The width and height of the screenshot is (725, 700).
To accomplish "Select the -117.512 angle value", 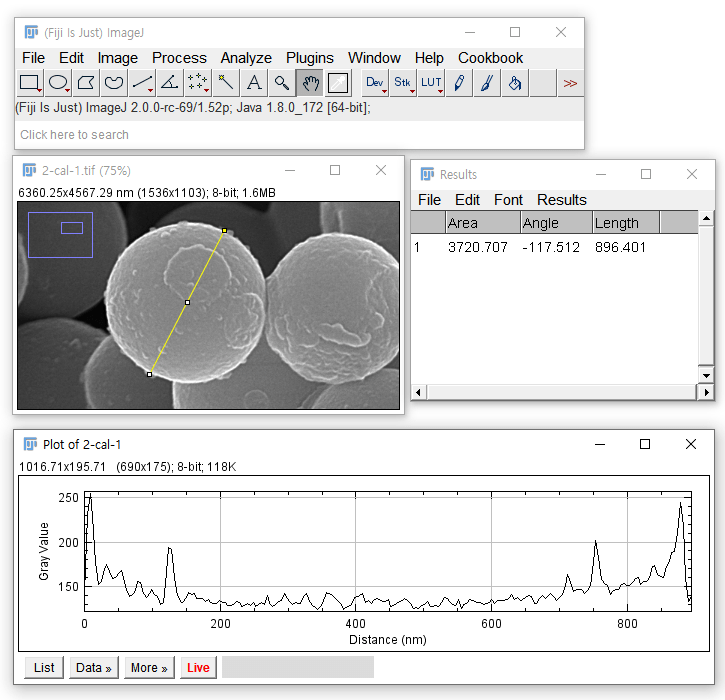I will (x=551, y=247).
